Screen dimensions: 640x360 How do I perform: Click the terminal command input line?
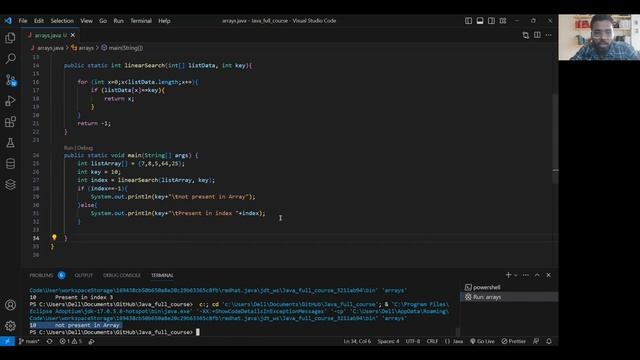(243, 332)
